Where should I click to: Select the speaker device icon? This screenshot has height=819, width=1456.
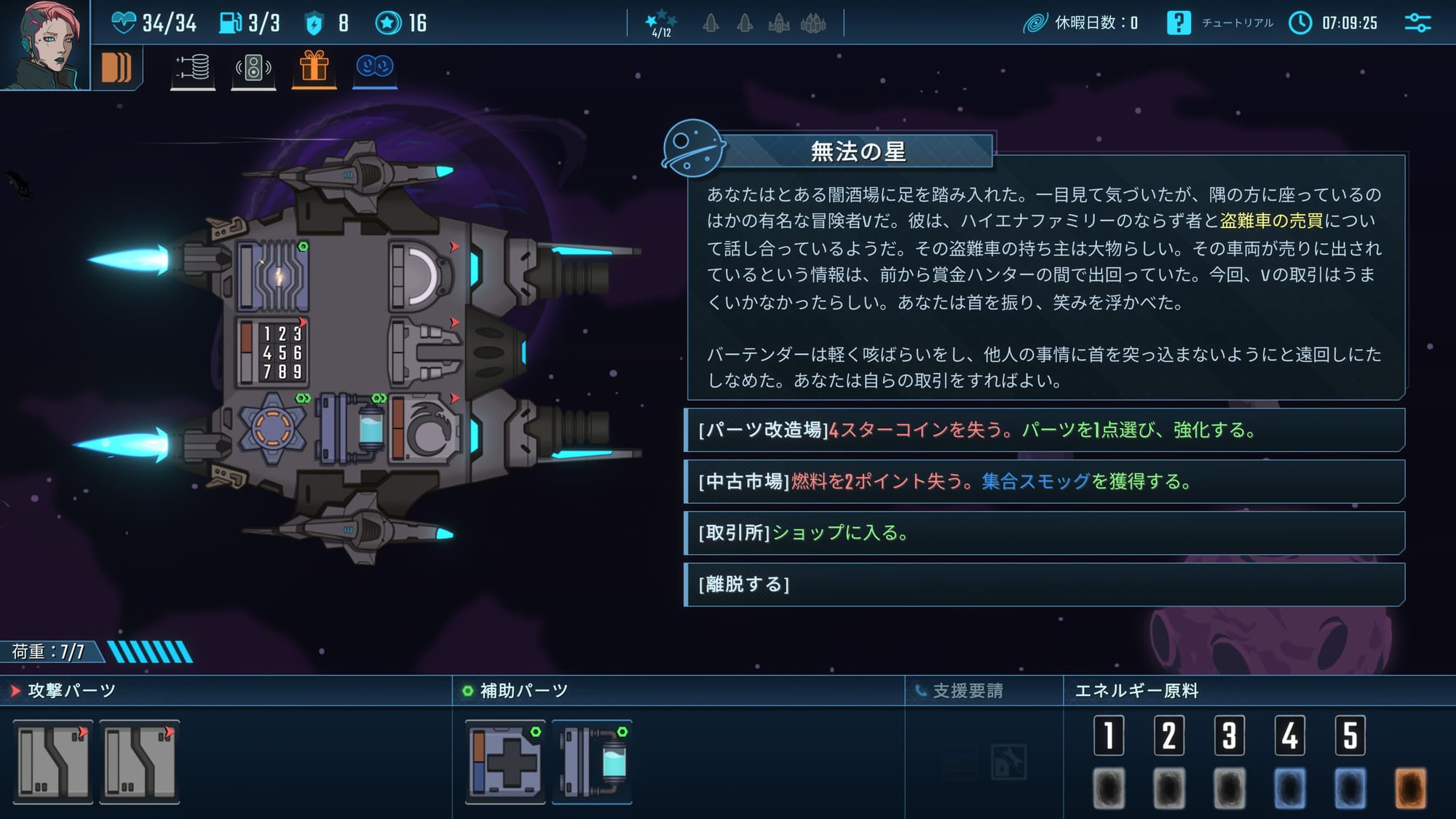tap(253, 68)
